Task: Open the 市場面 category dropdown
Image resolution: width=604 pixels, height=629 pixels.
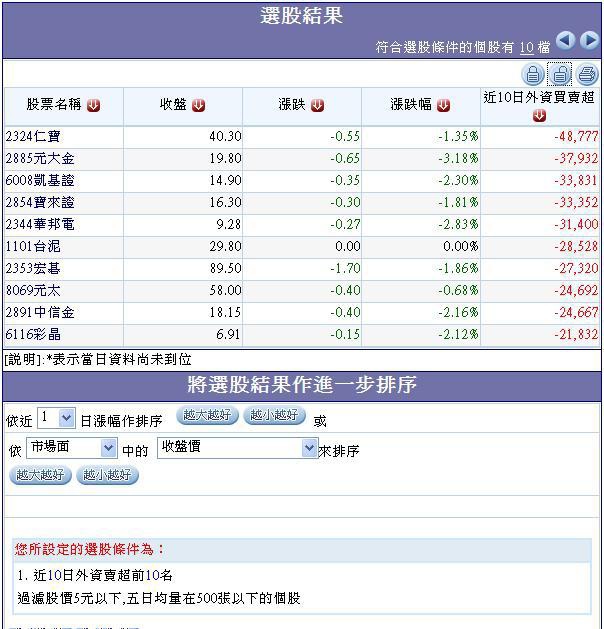Action: [72, 448]
